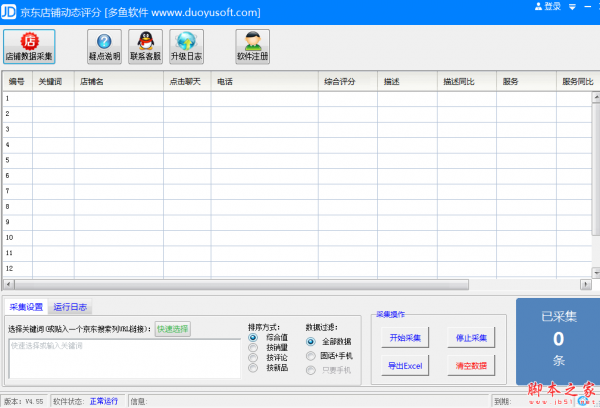The width and height of the screenshot is (600, 408).
Task: Click the 描述 column header
Action: pos(407,81)
